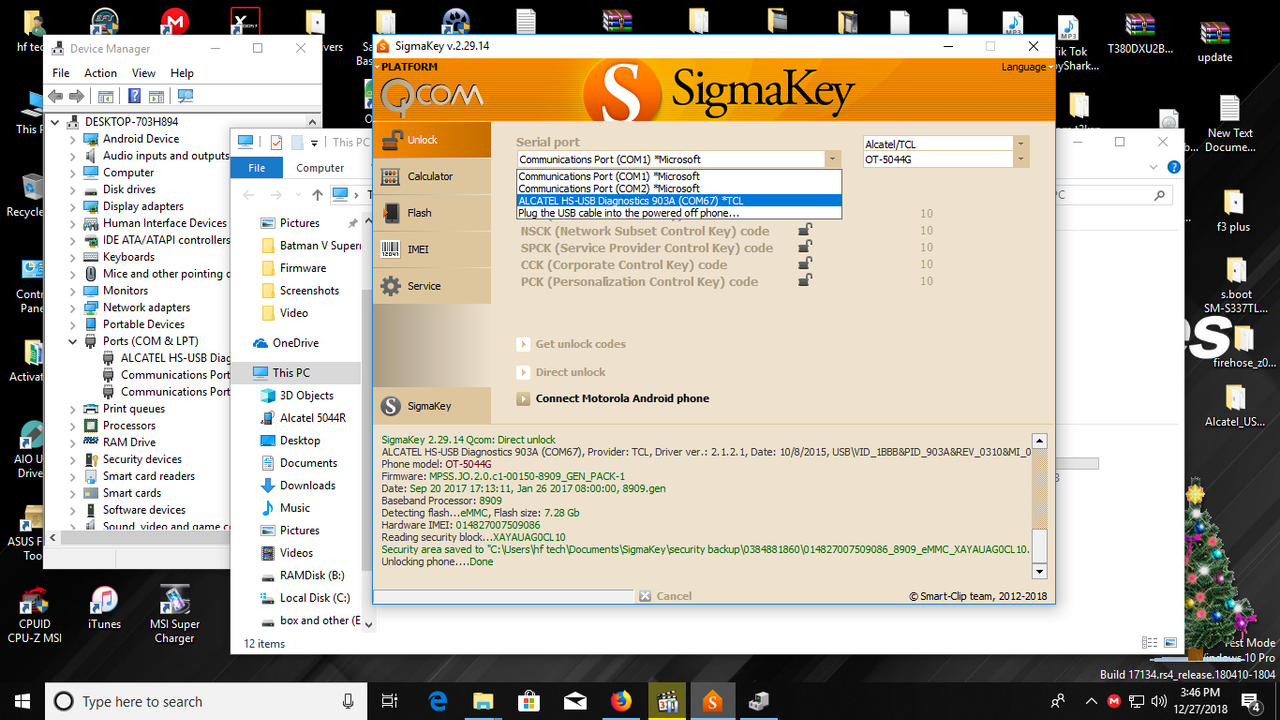Select Communications Port (COM2) in port list

679,188
